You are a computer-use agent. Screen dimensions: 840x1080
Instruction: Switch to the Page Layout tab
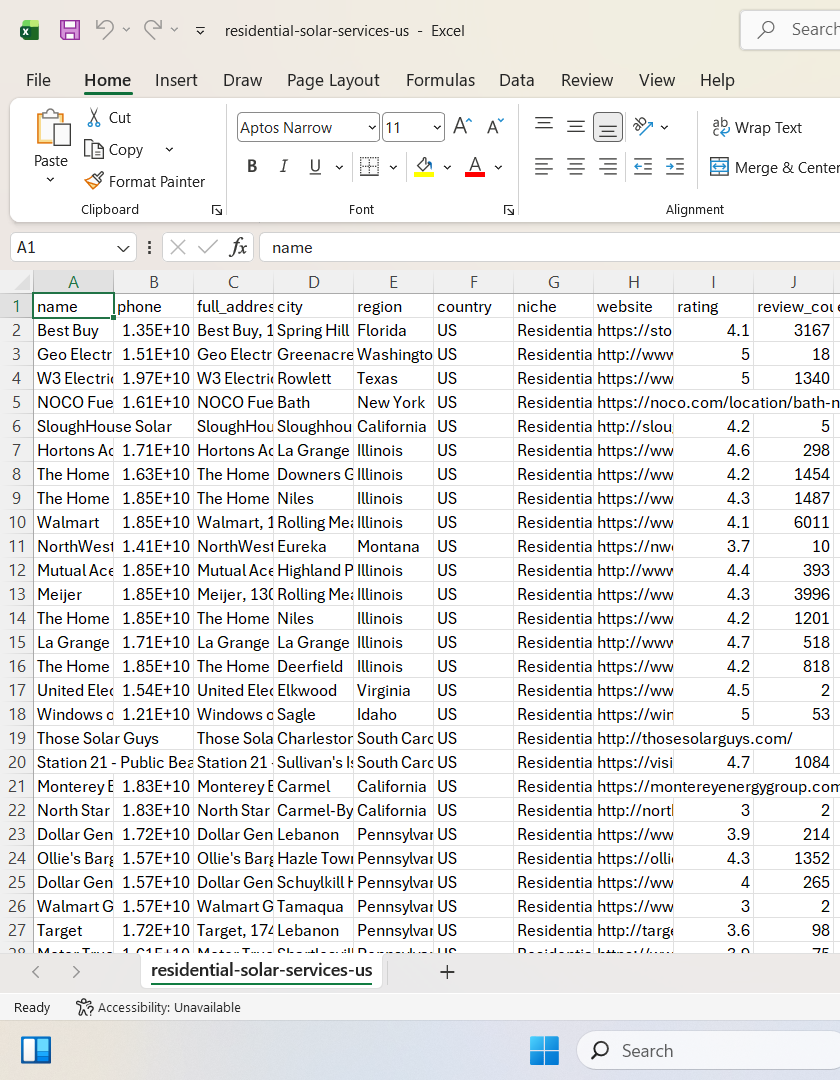(x=333, y=80)
